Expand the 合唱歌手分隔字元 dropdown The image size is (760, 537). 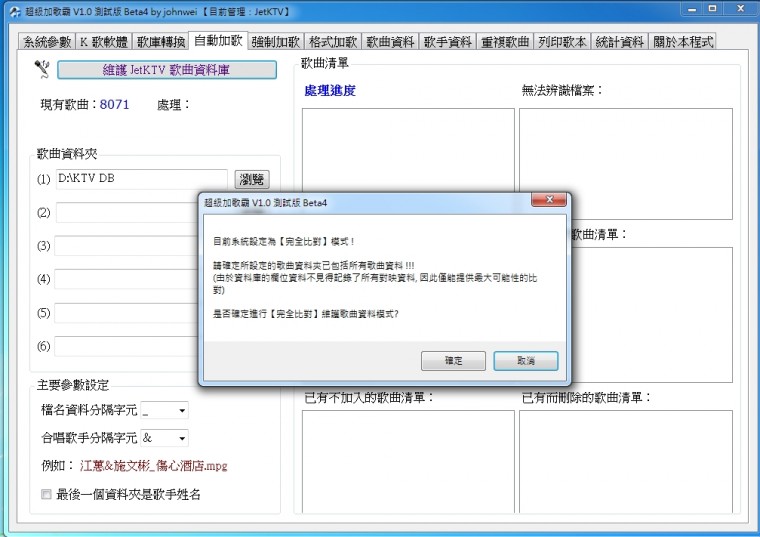point(182,438)
